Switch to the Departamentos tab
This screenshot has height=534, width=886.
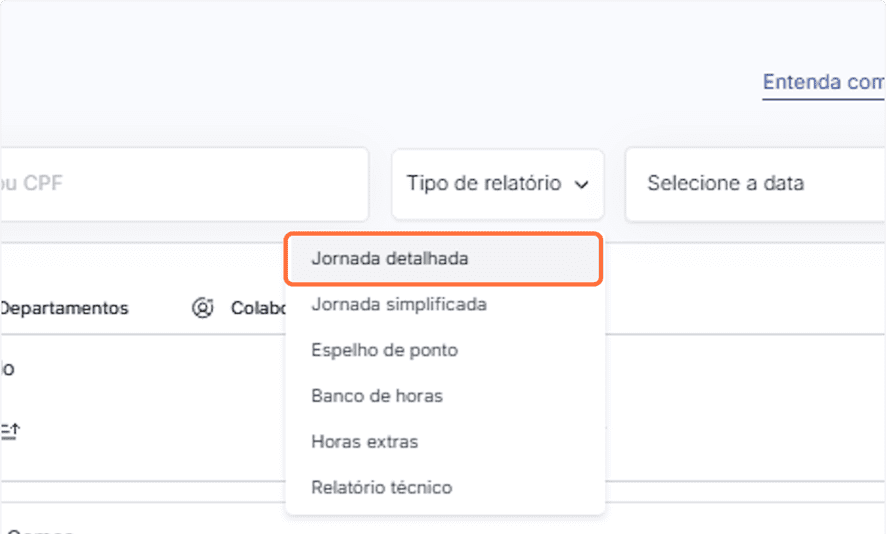(x=64, y=308)
